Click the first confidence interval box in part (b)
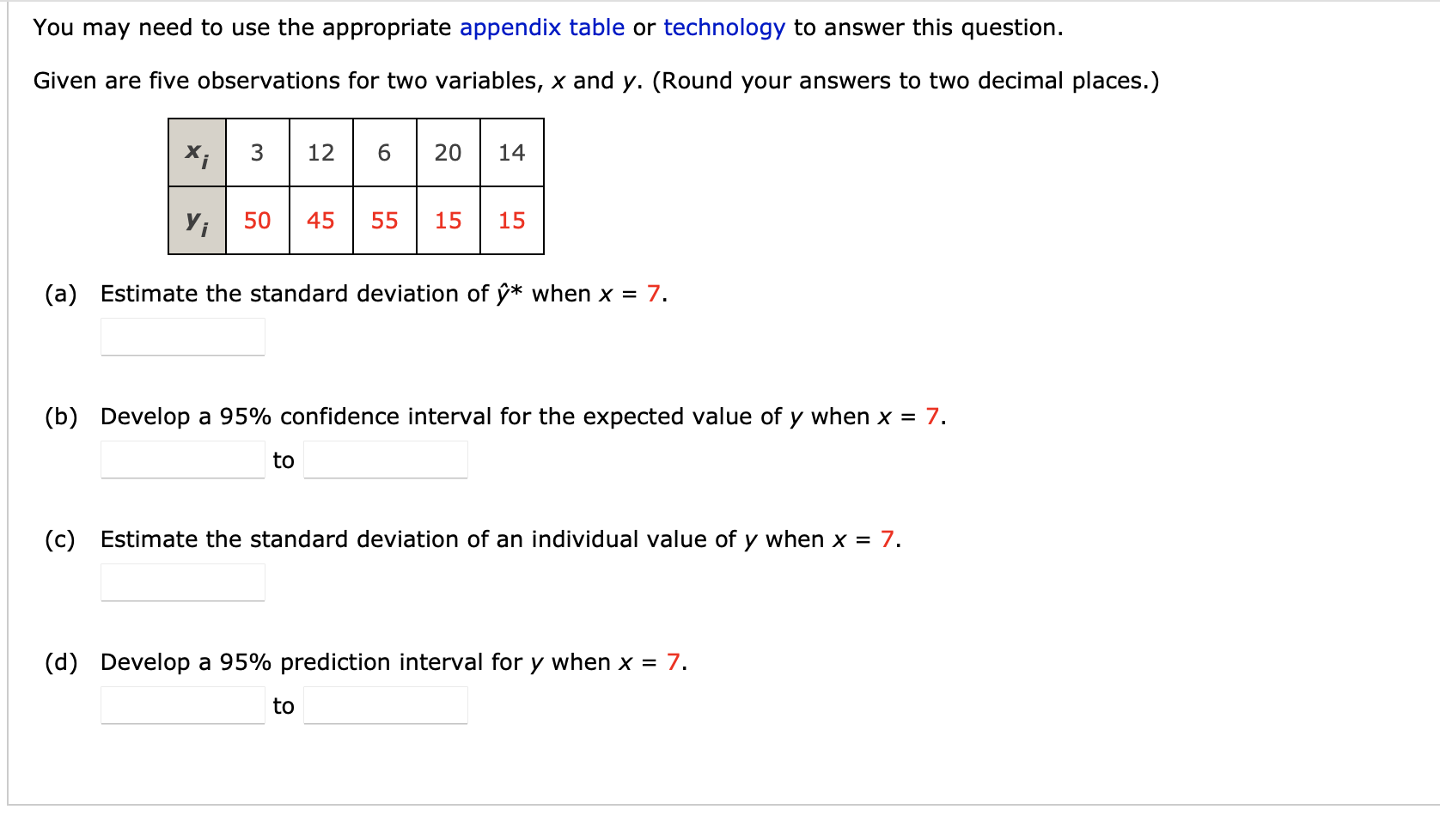This screenshot has height=840, width=1440. point(181,459)
